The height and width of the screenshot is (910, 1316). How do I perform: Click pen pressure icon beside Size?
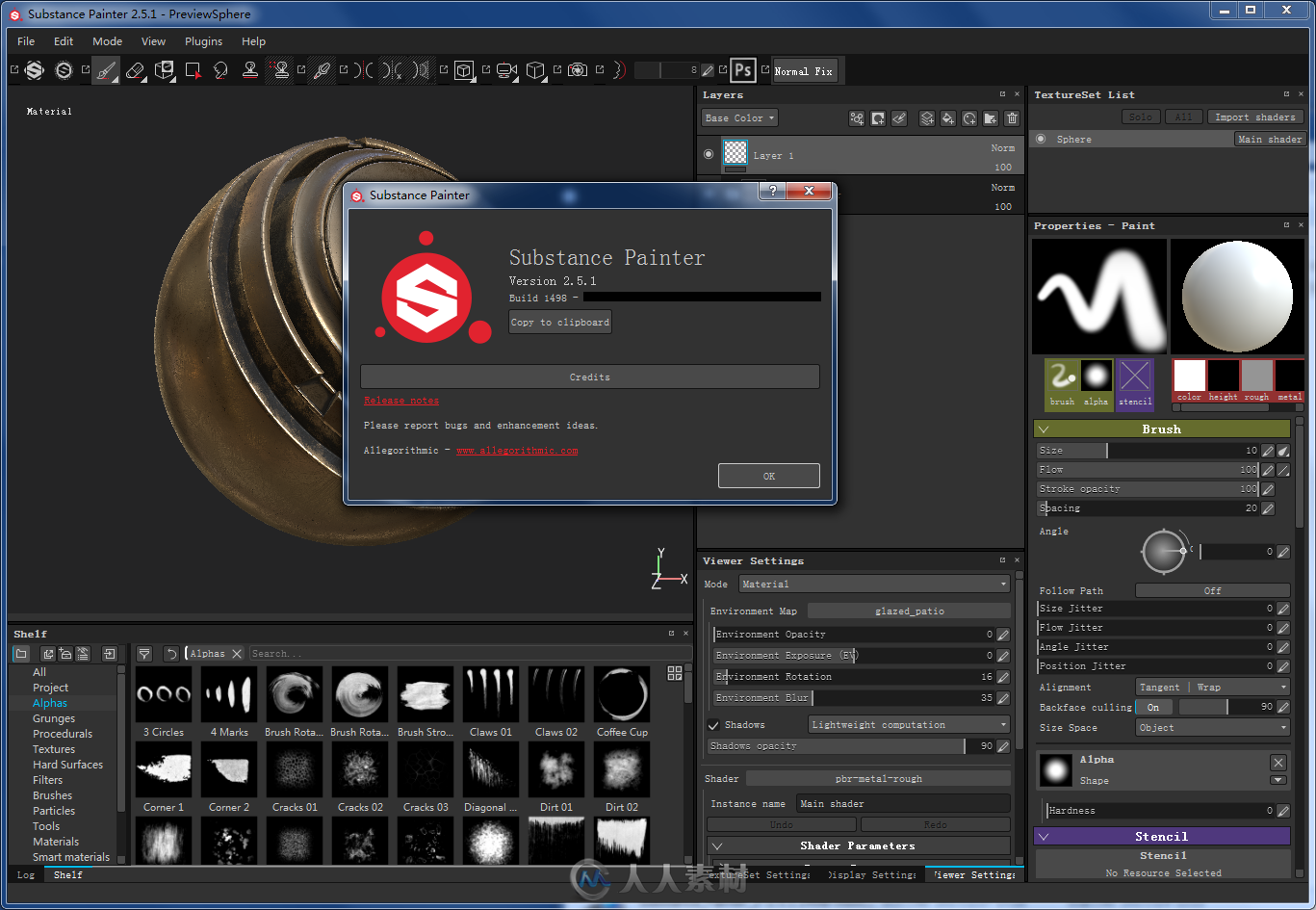[1268, 451]
